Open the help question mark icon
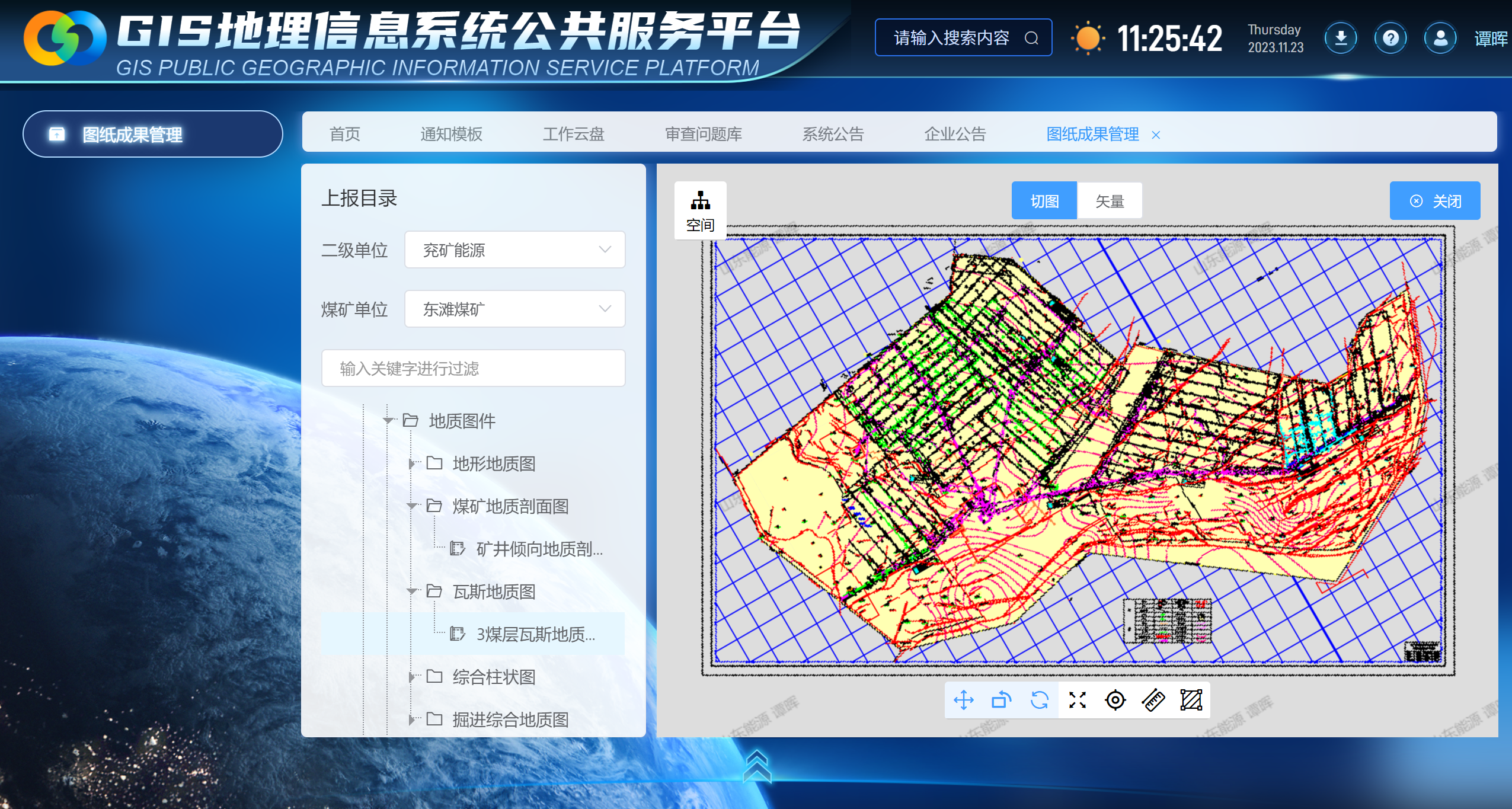Image resolution: width=1512 pixels, height=809 pixels. point(1390,39)
